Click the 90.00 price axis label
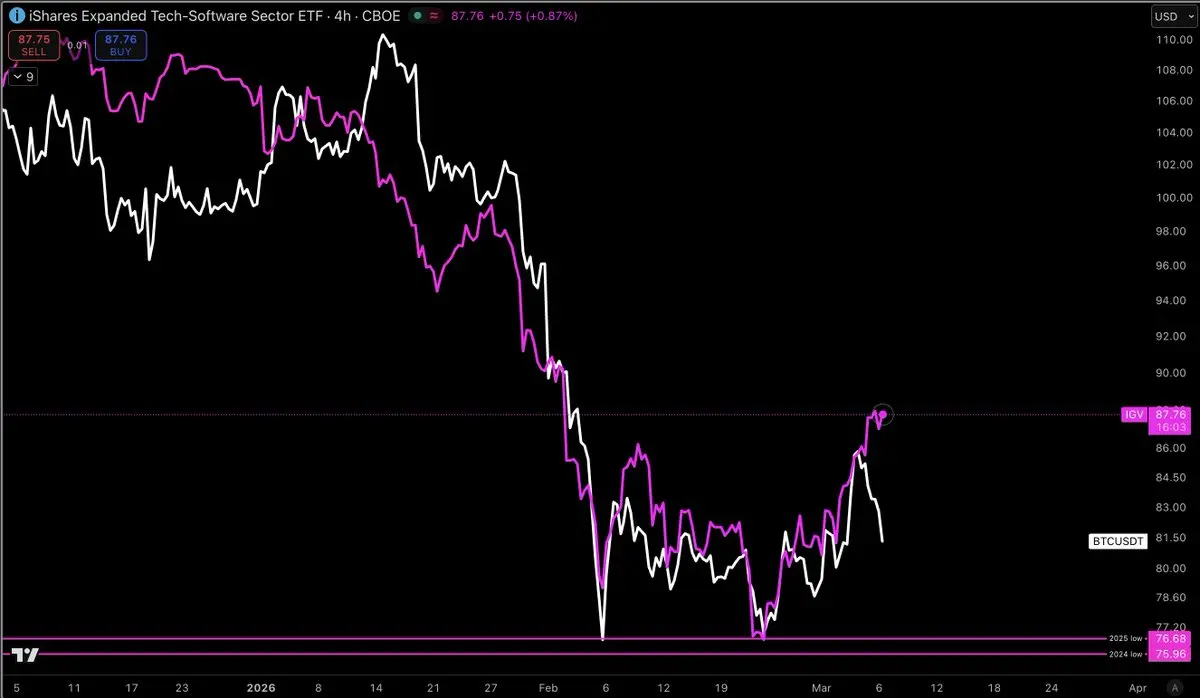 [1171, 373]
